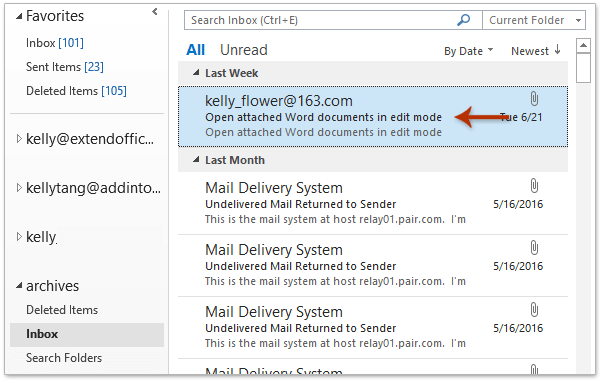Expand the kelly account node

19,236
